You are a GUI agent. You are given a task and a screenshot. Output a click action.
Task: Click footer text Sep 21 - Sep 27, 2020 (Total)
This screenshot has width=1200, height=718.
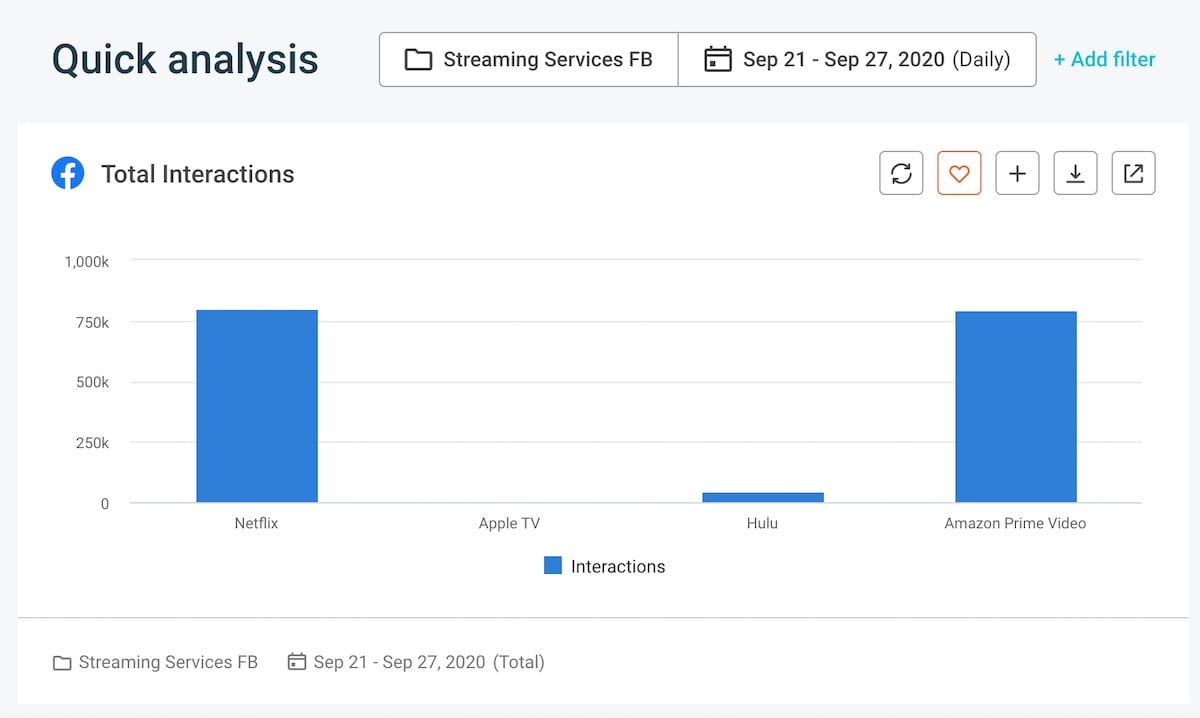pos(429,662)
